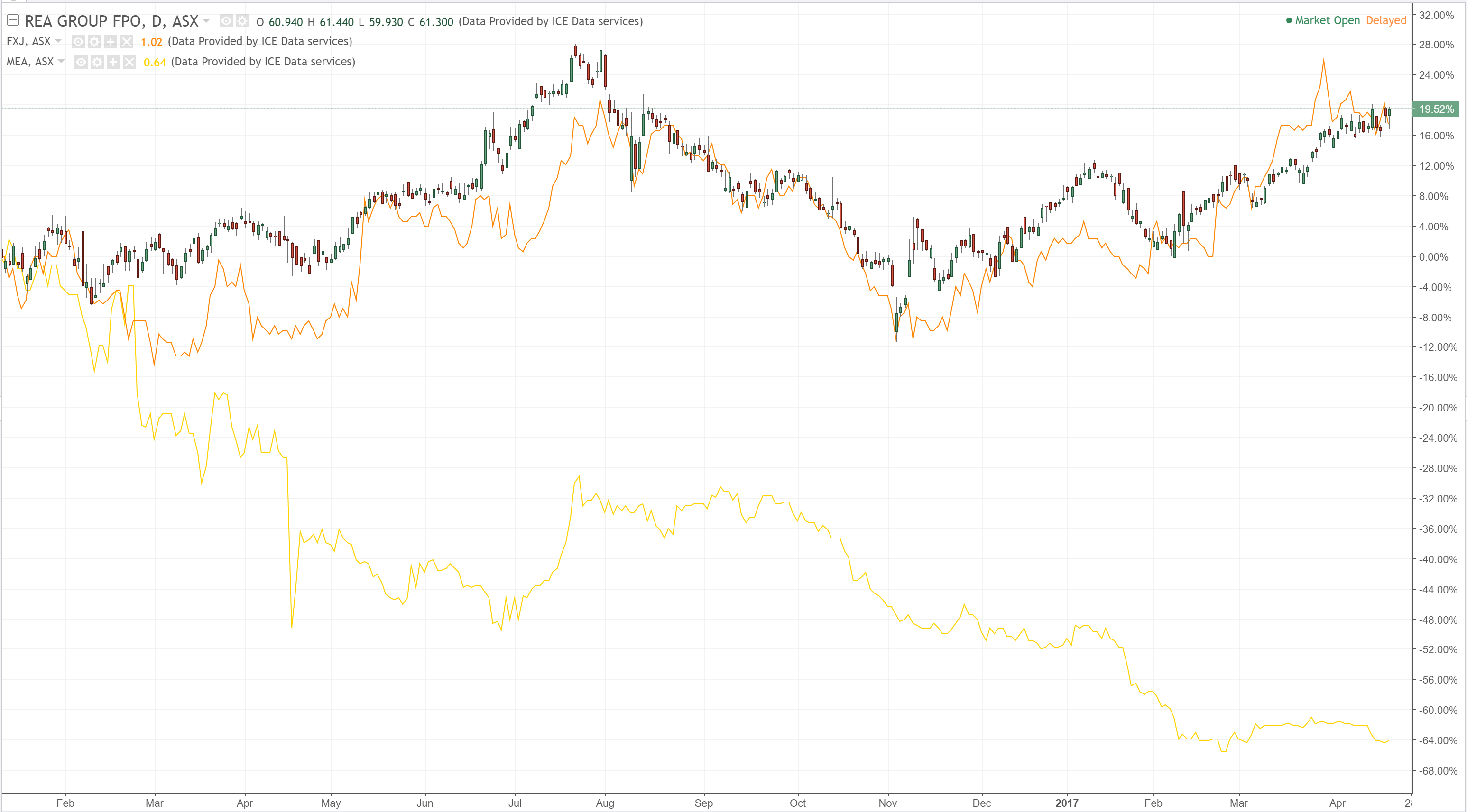The width and height of the screenshot is (1467, 812).
Task: Open the REA GROUP FPO symbol dropdown arrow
Action: coord(206,21)
